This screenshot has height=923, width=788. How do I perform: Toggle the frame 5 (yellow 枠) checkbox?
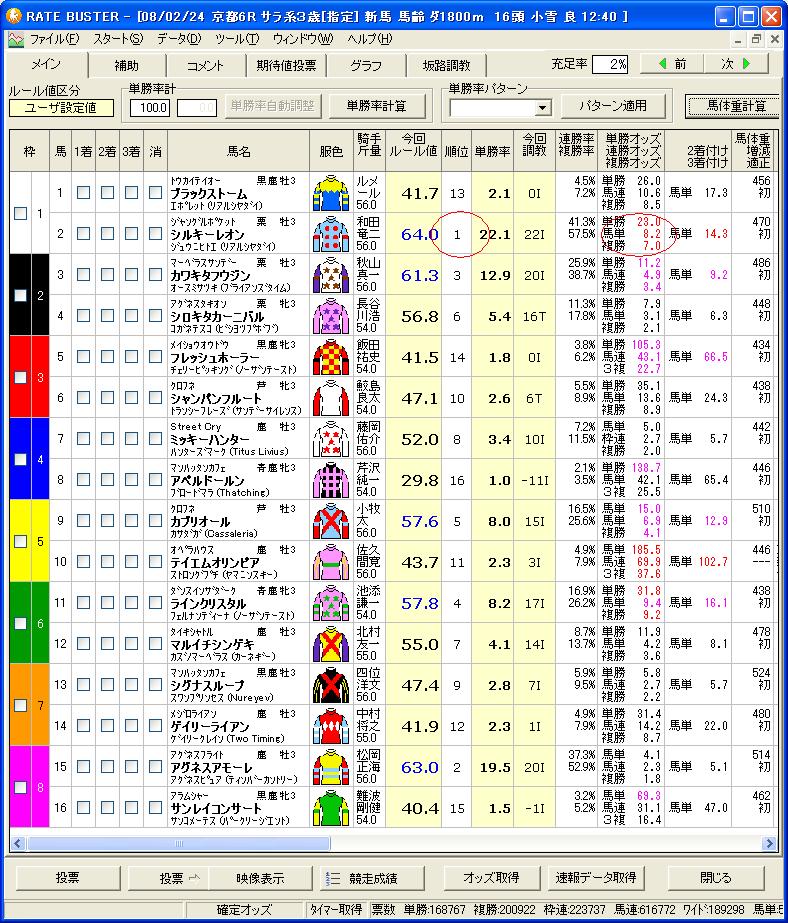[21, 541]
